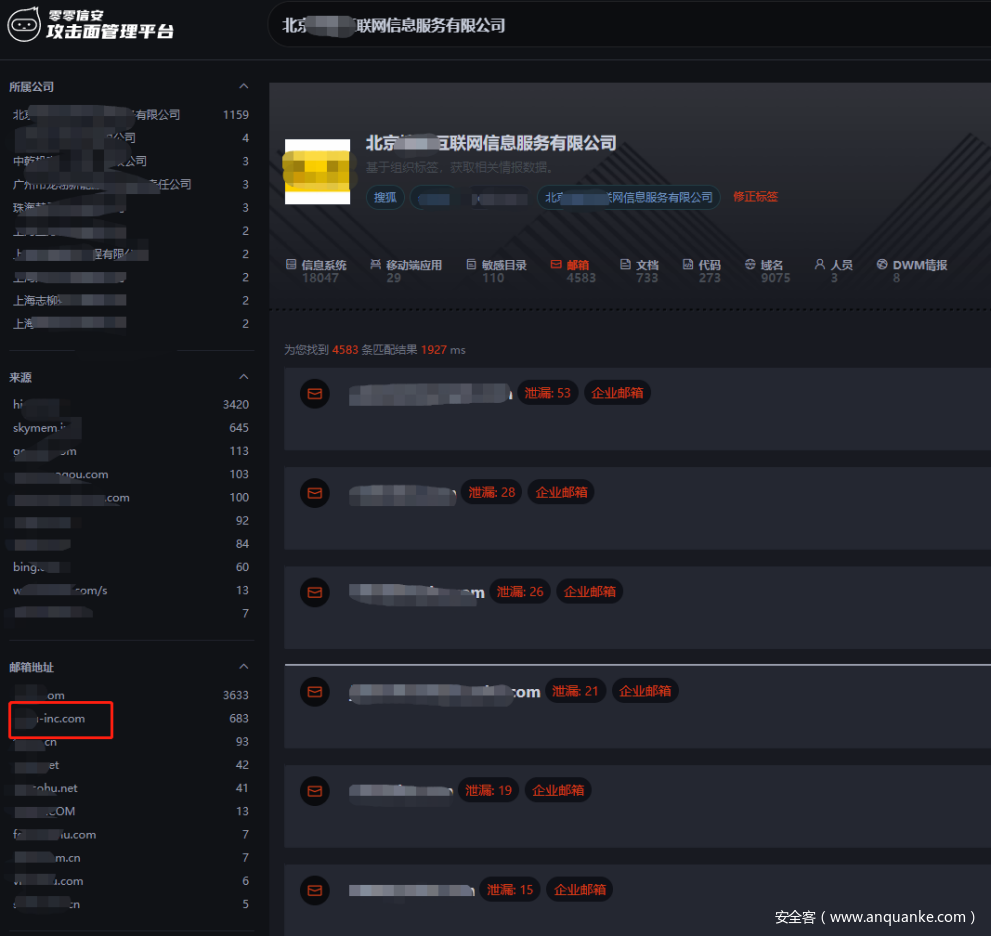
Task: Click the mail icon of the 泄漏: 15 result
Action: pyautogui.click(x=315, y=890)
